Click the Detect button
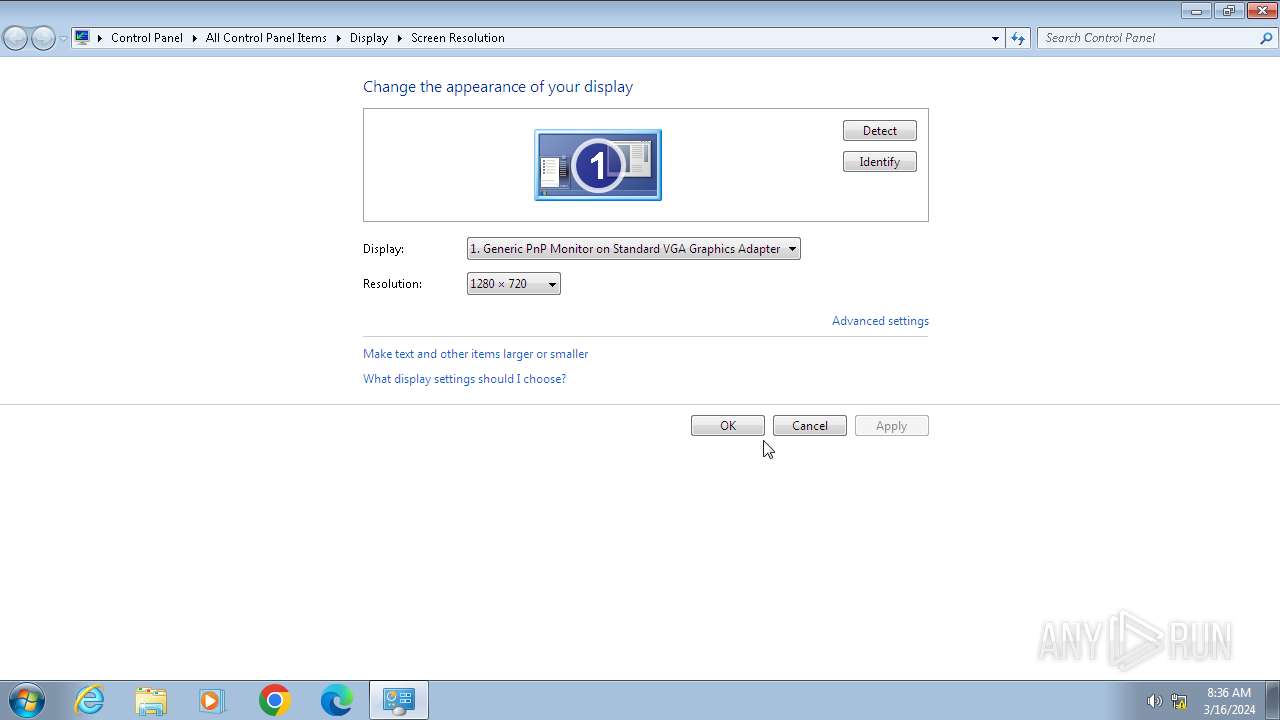 point(880,131)
